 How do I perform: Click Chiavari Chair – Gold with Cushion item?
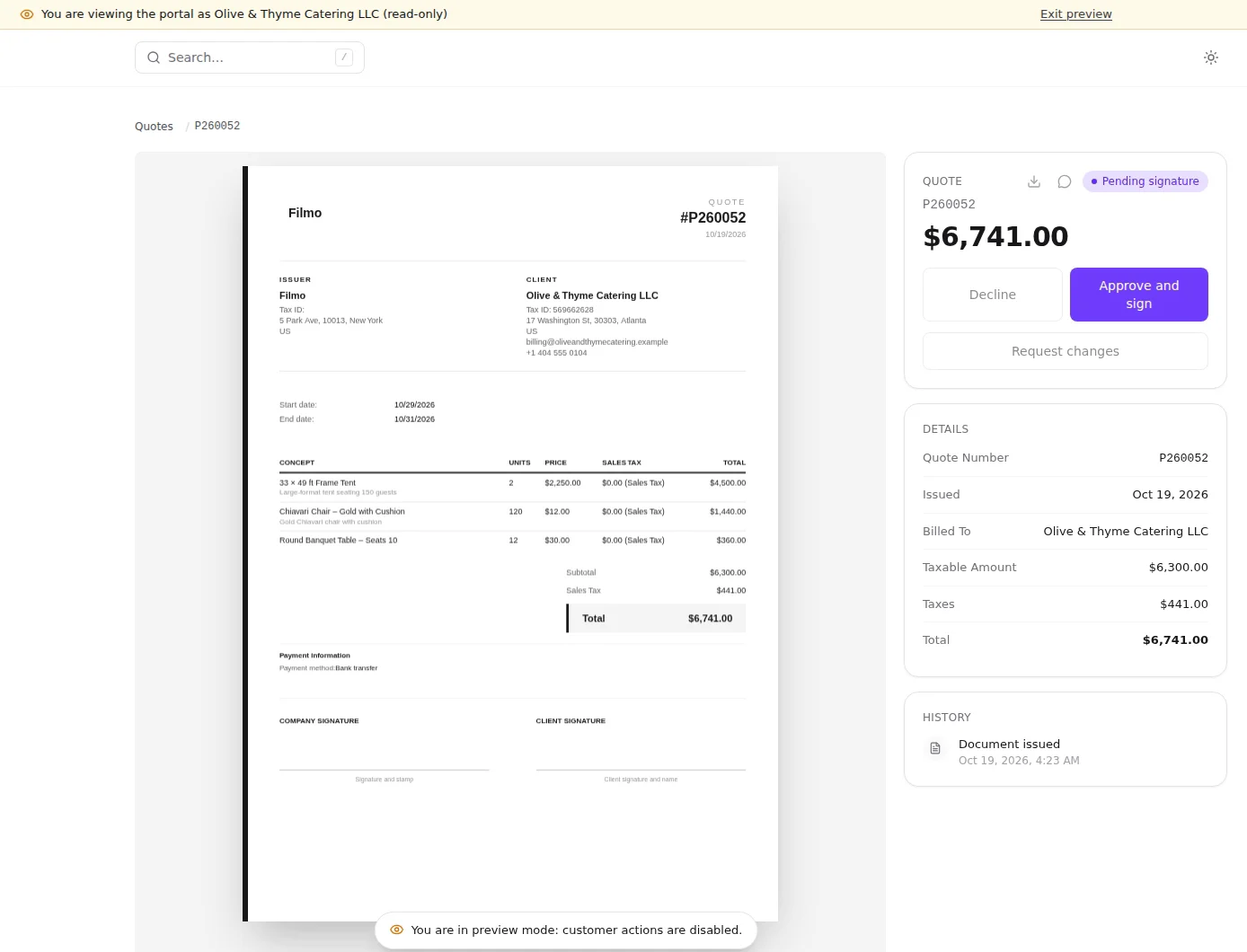click(342, 512)
